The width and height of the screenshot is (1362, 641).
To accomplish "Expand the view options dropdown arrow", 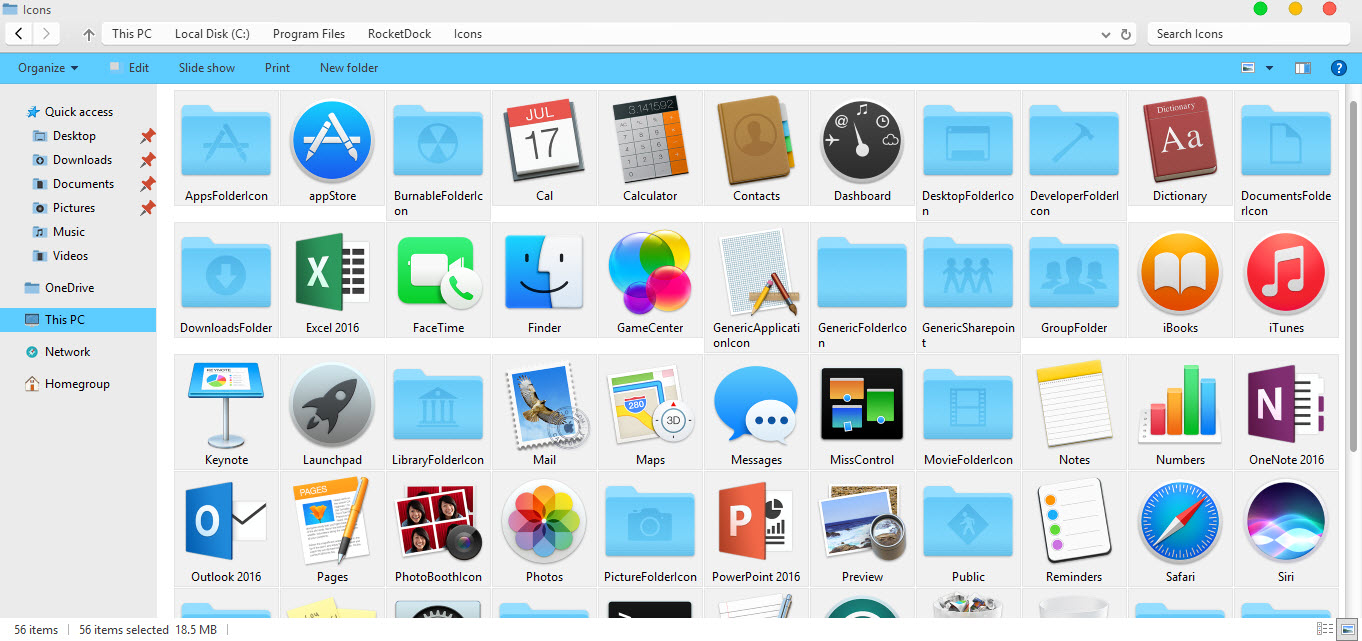I will click(x=1268, y=67).
